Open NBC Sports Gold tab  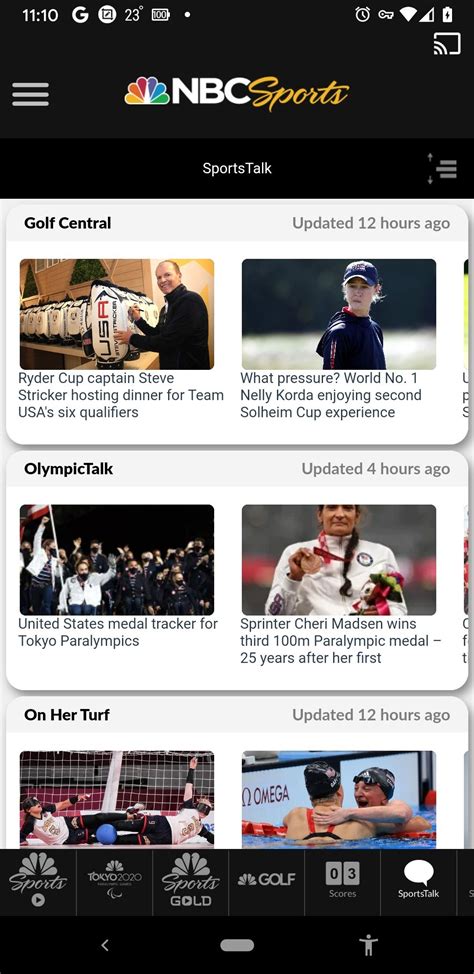(191, 881)
